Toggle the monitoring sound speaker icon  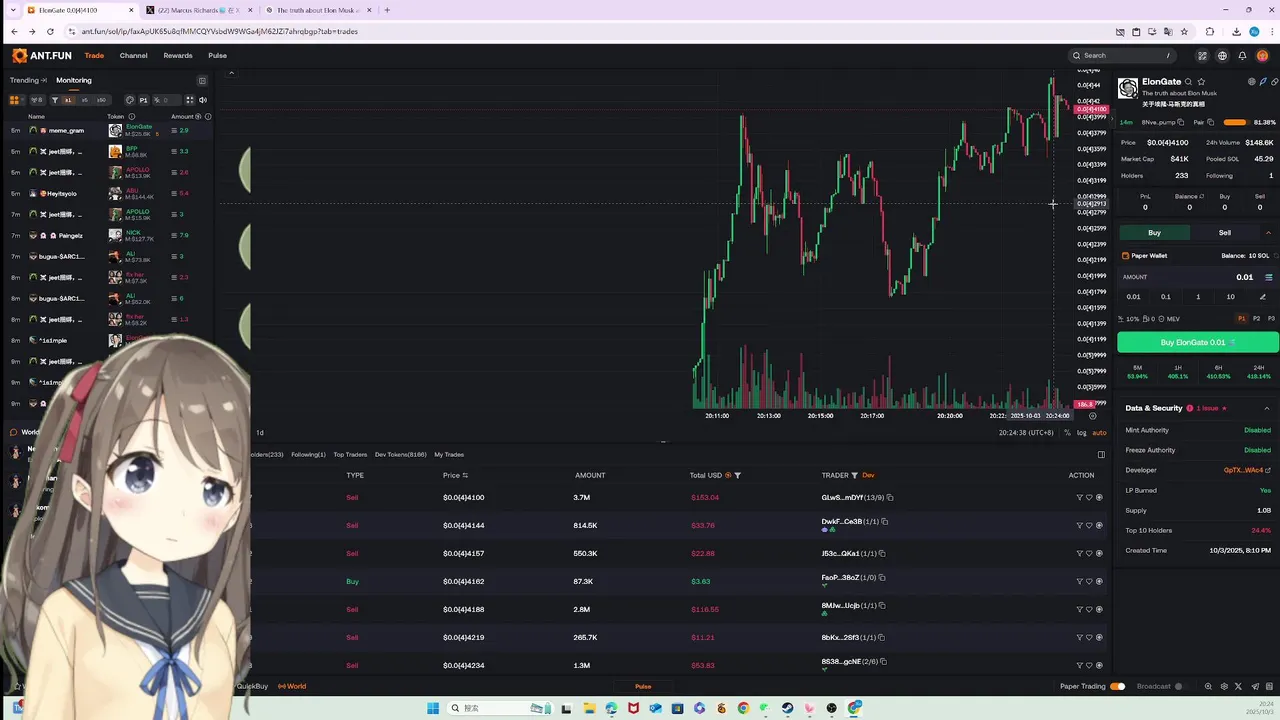point(203,100)
